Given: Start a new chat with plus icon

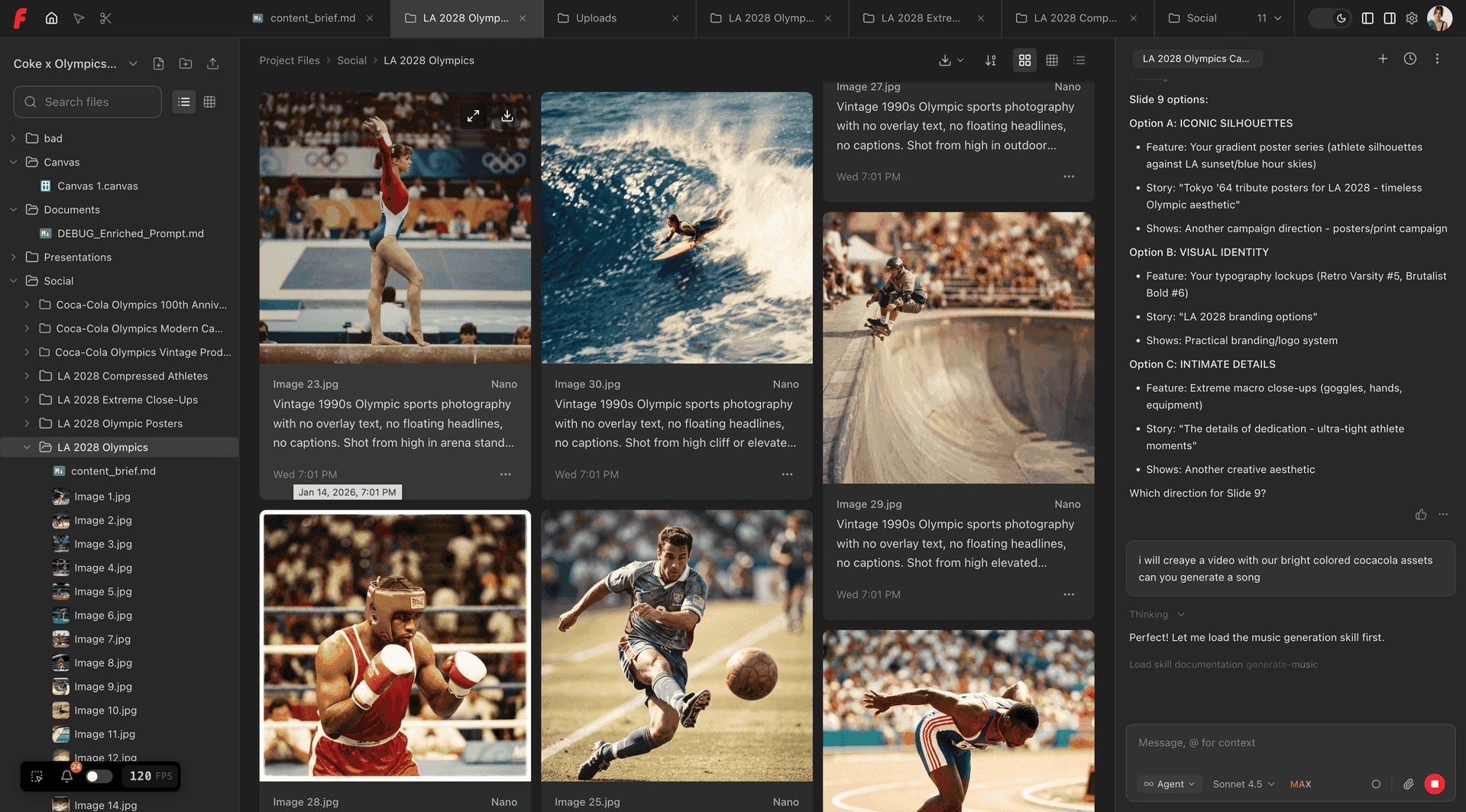Looking at the screenshot, I should [1382, 59].
